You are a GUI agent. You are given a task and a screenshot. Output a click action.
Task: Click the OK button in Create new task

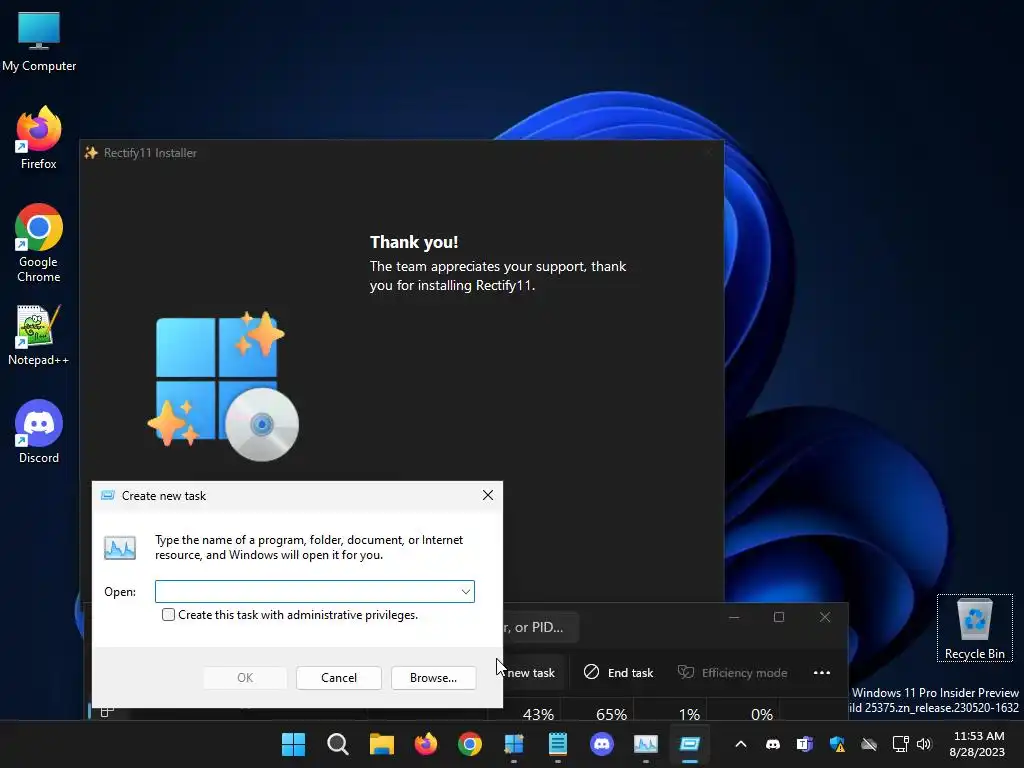[245, 678]
